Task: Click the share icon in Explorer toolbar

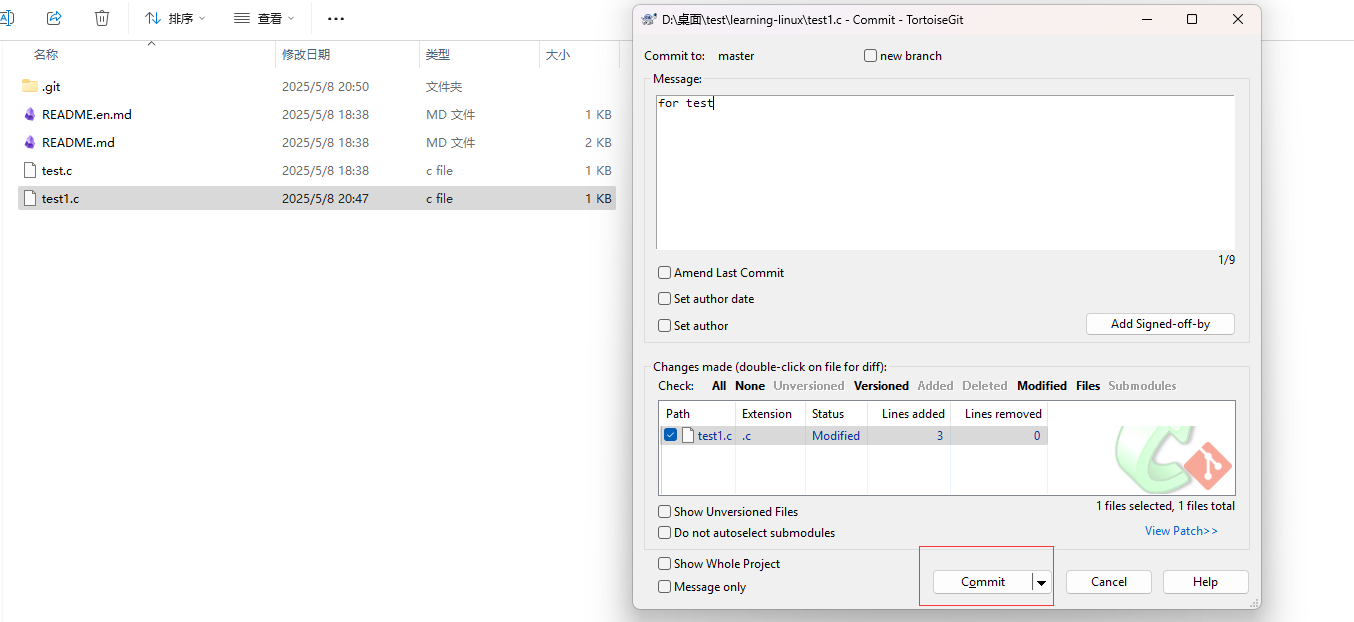Action: (x=54, y=18)
